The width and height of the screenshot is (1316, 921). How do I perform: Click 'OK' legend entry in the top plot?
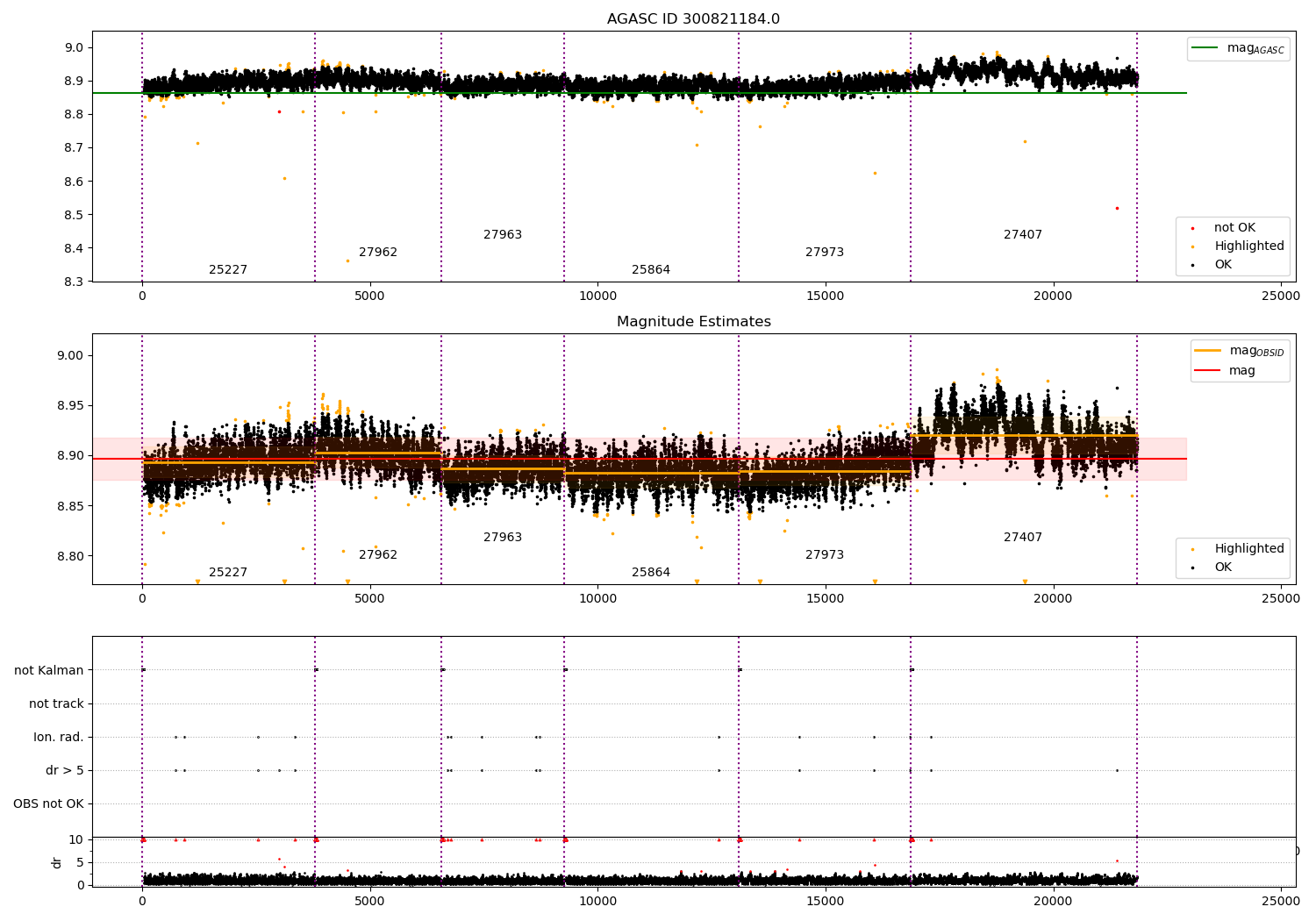[1223, 265]
